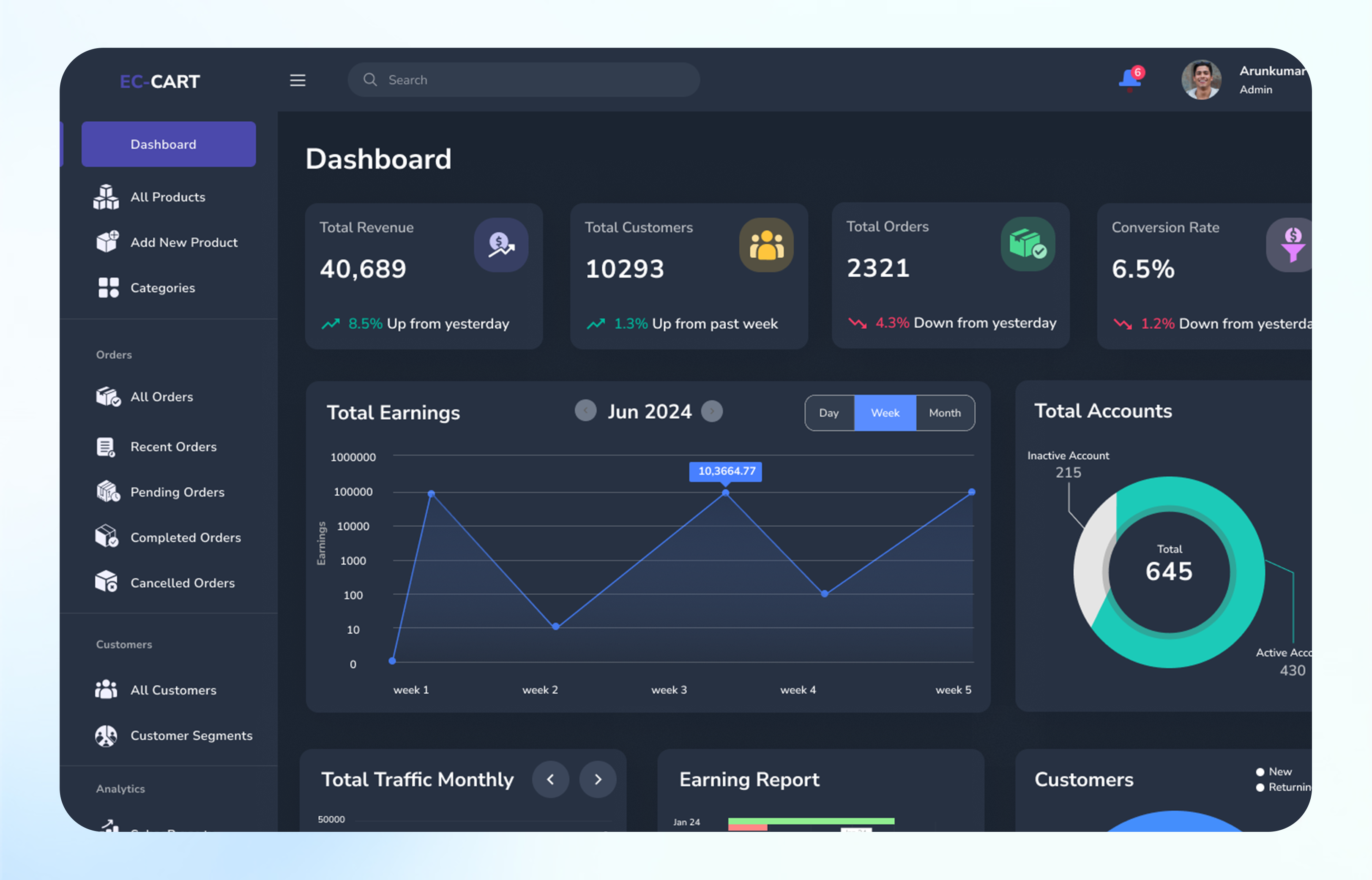Screen dimensions: 1372x880
Task: Open the Completed Orders link
Action: pyautogui.click(x=185, y=537)
